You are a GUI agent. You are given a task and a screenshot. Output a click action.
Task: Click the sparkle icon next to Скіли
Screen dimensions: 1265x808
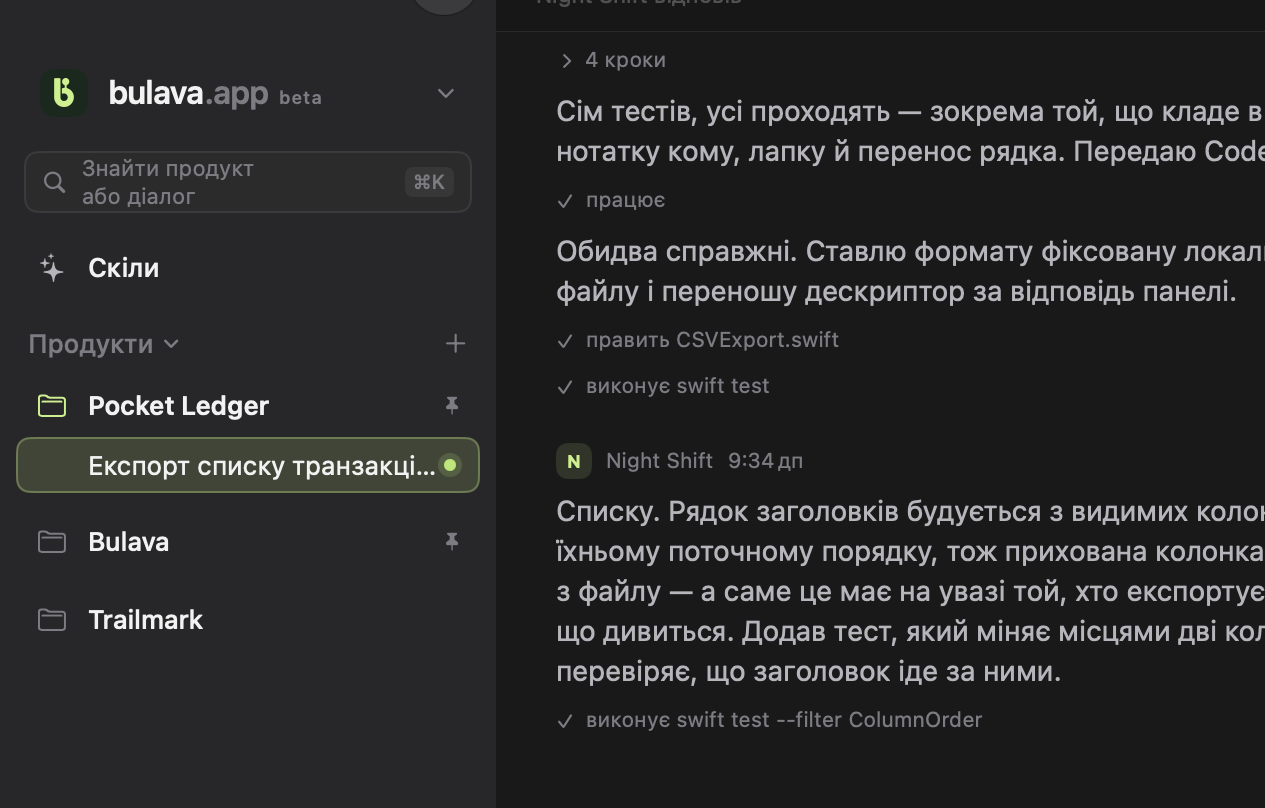pos(52,268)
